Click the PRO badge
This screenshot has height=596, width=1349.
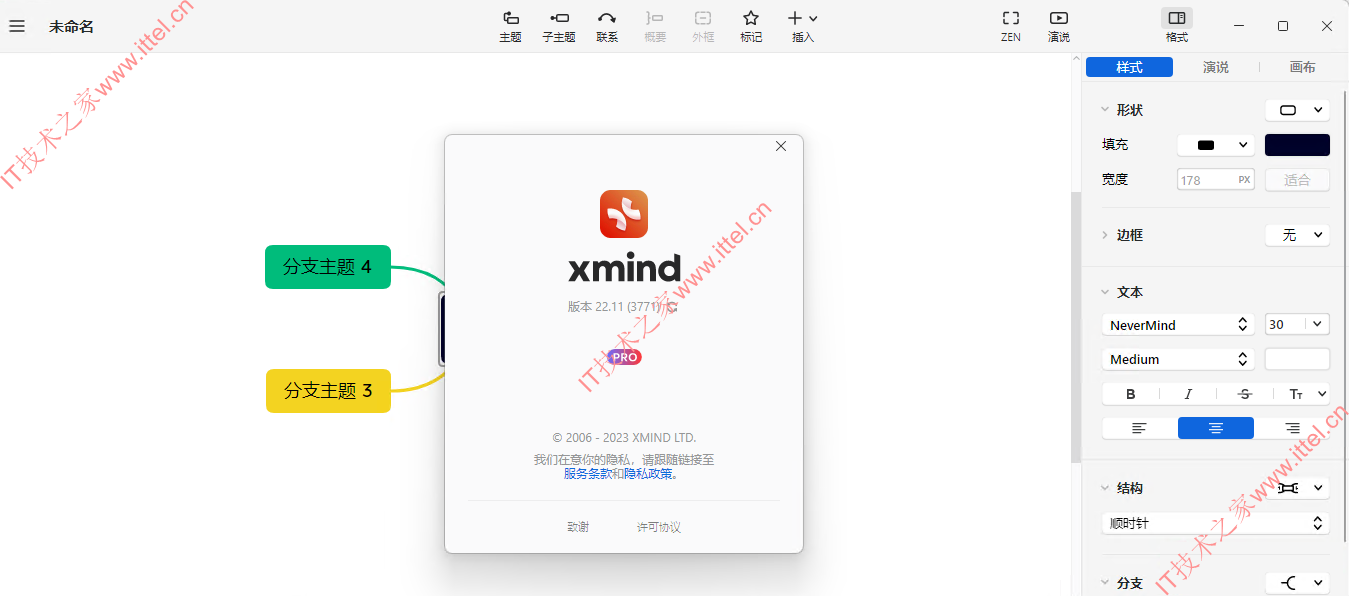pos(624,357)
